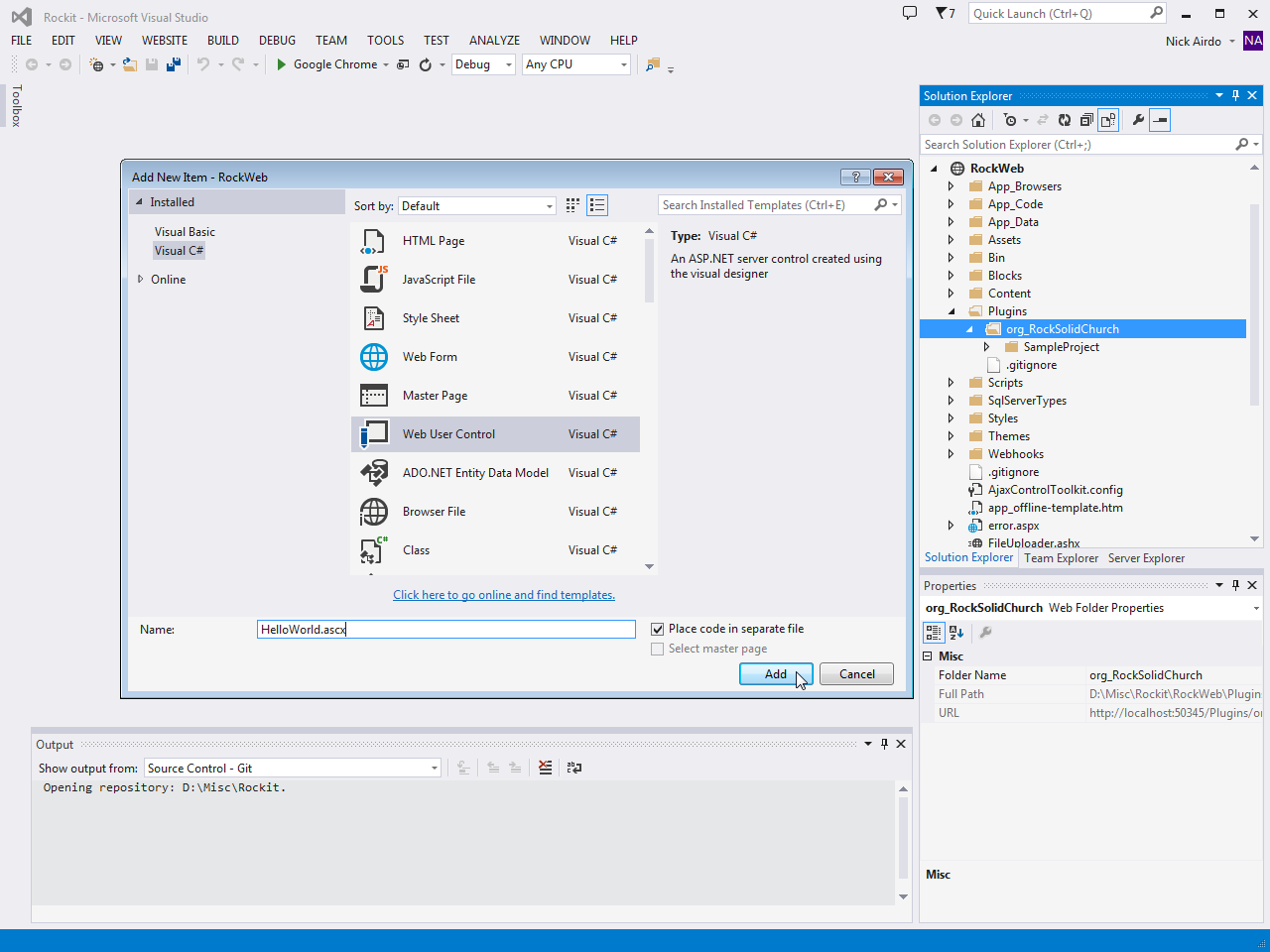The image size is (1270, 952).
Task: Click the Open File toolbar icon
Action: [x=130, y=64]
